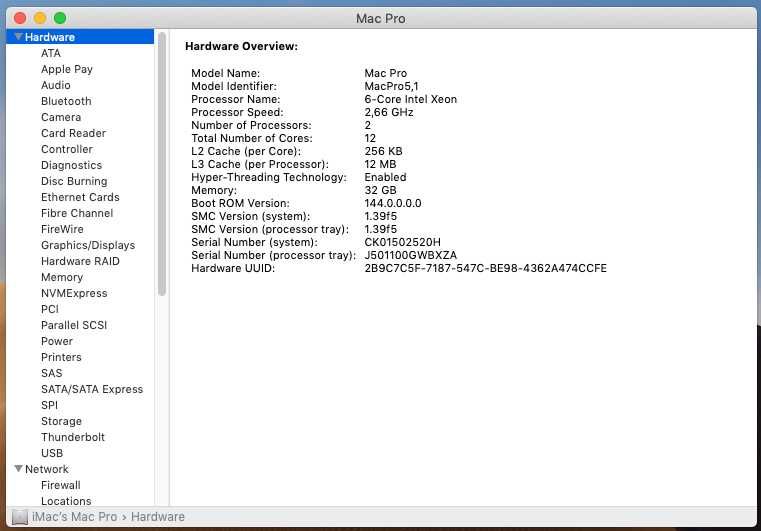Show USB device information
The width and height of the screenshot is (761, 531).
(x=52, y=454)
